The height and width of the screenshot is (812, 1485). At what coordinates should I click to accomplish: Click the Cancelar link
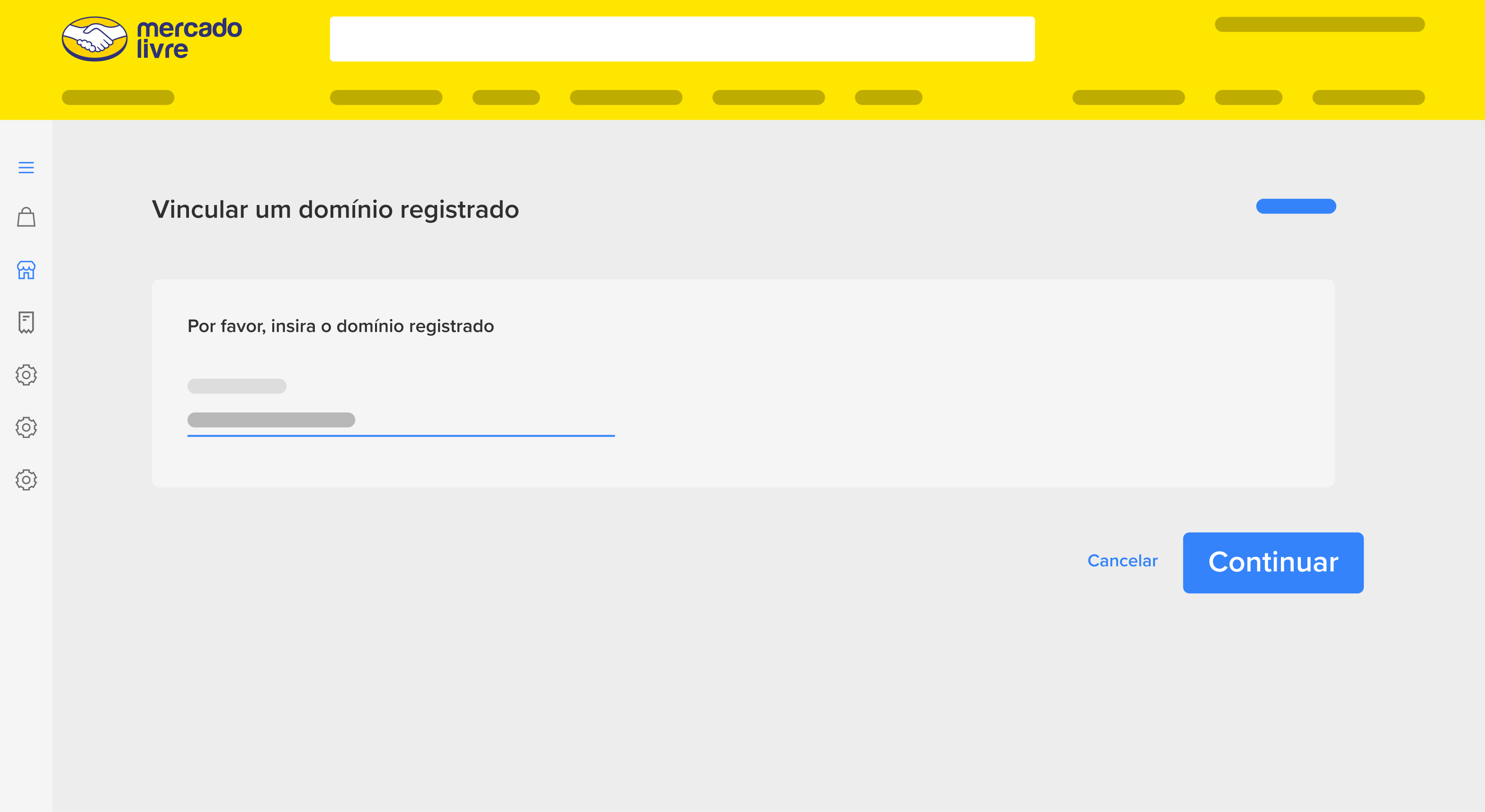(1122, 561)
